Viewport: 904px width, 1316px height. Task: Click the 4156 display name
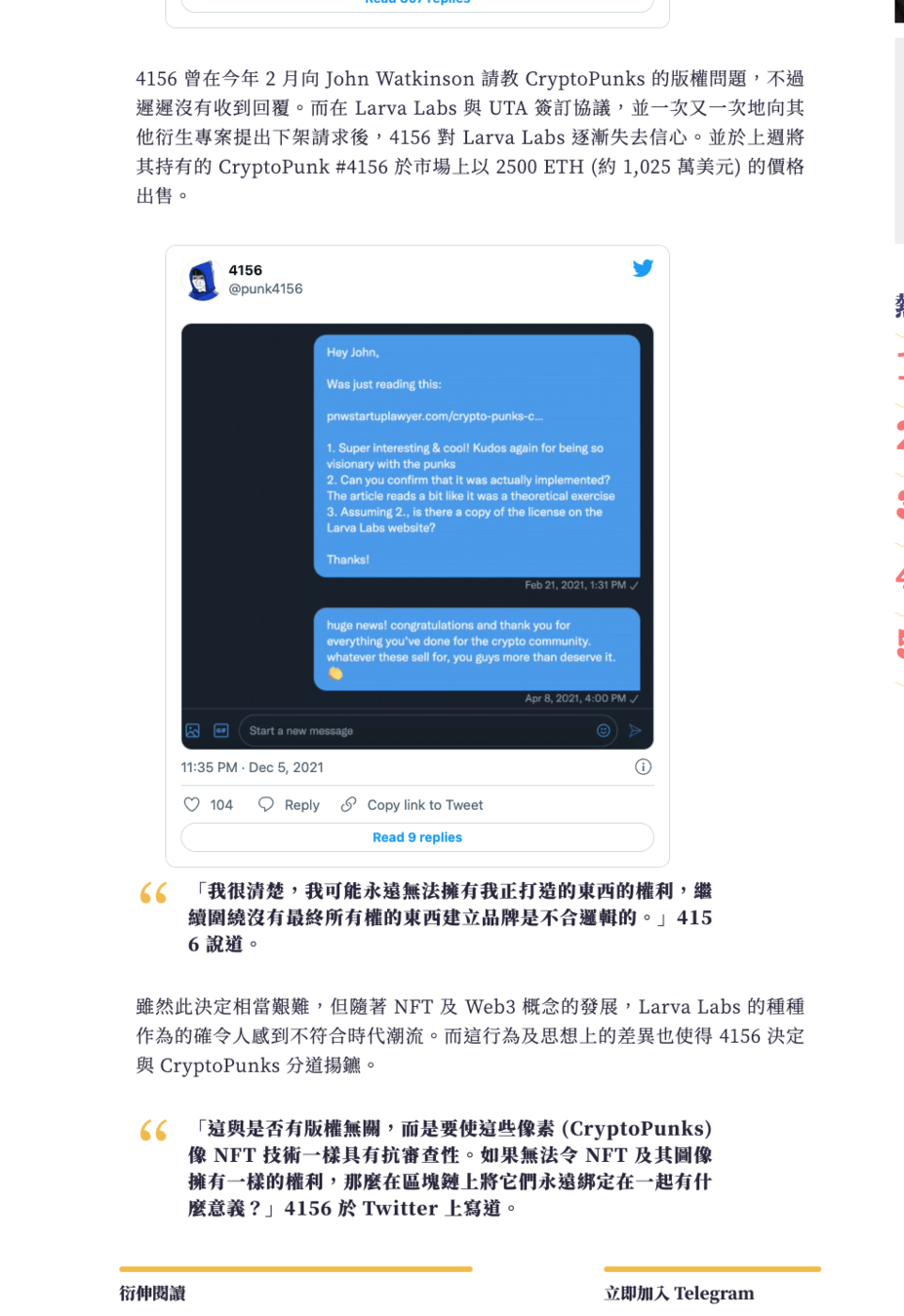tap(246, 270)
